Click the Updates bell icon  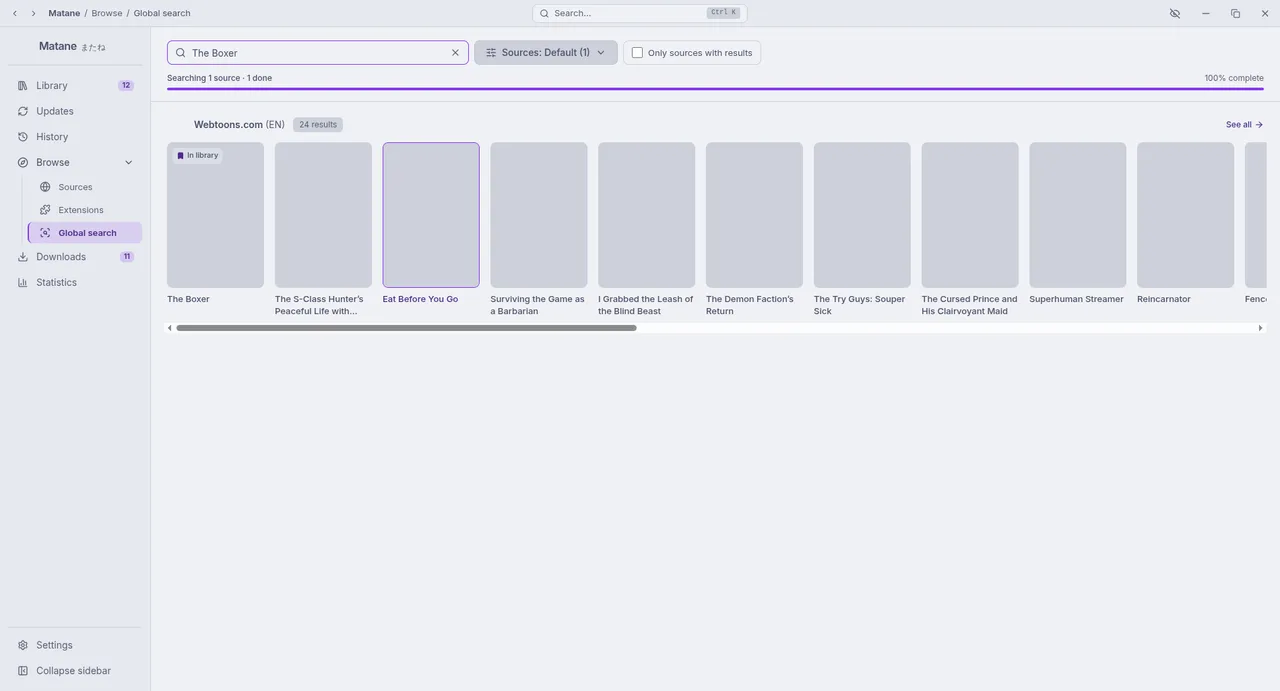pyautogui.click(x=23, y=111)
